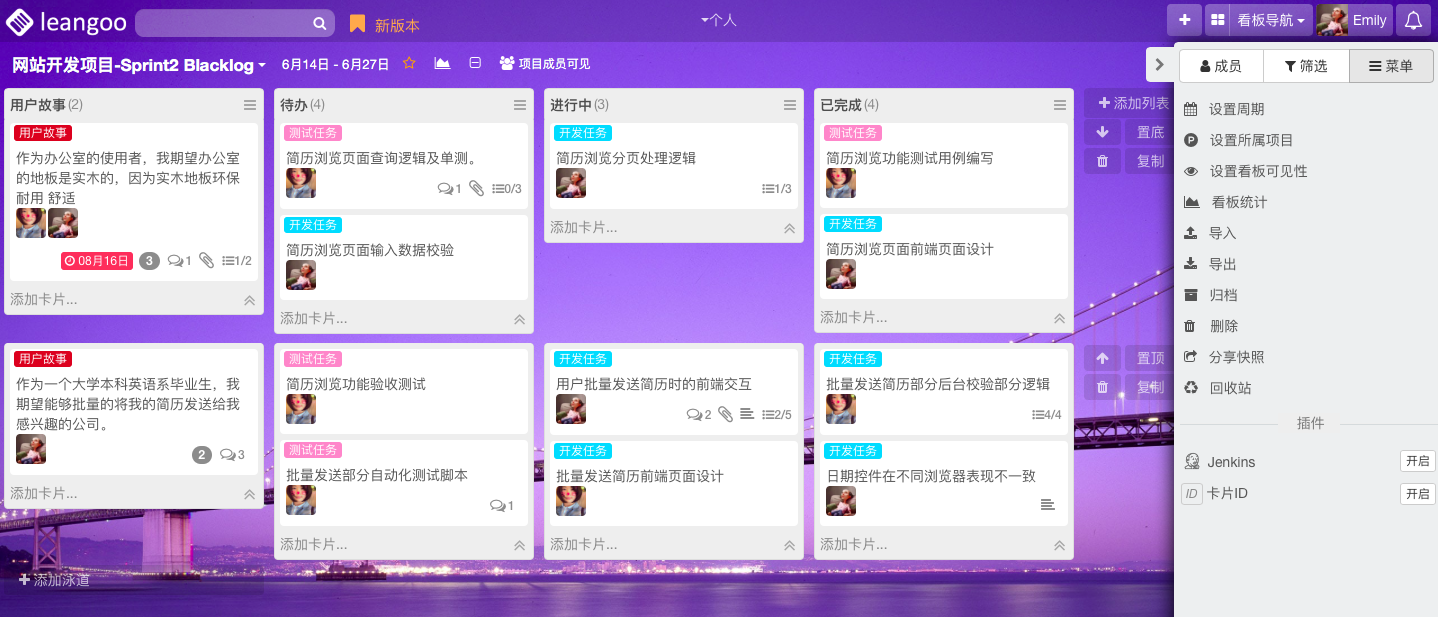Click checklist 2/5 on 用户批量发送简历时的前端交互 card
1438x617 pixels.
(x=776, y=415)
